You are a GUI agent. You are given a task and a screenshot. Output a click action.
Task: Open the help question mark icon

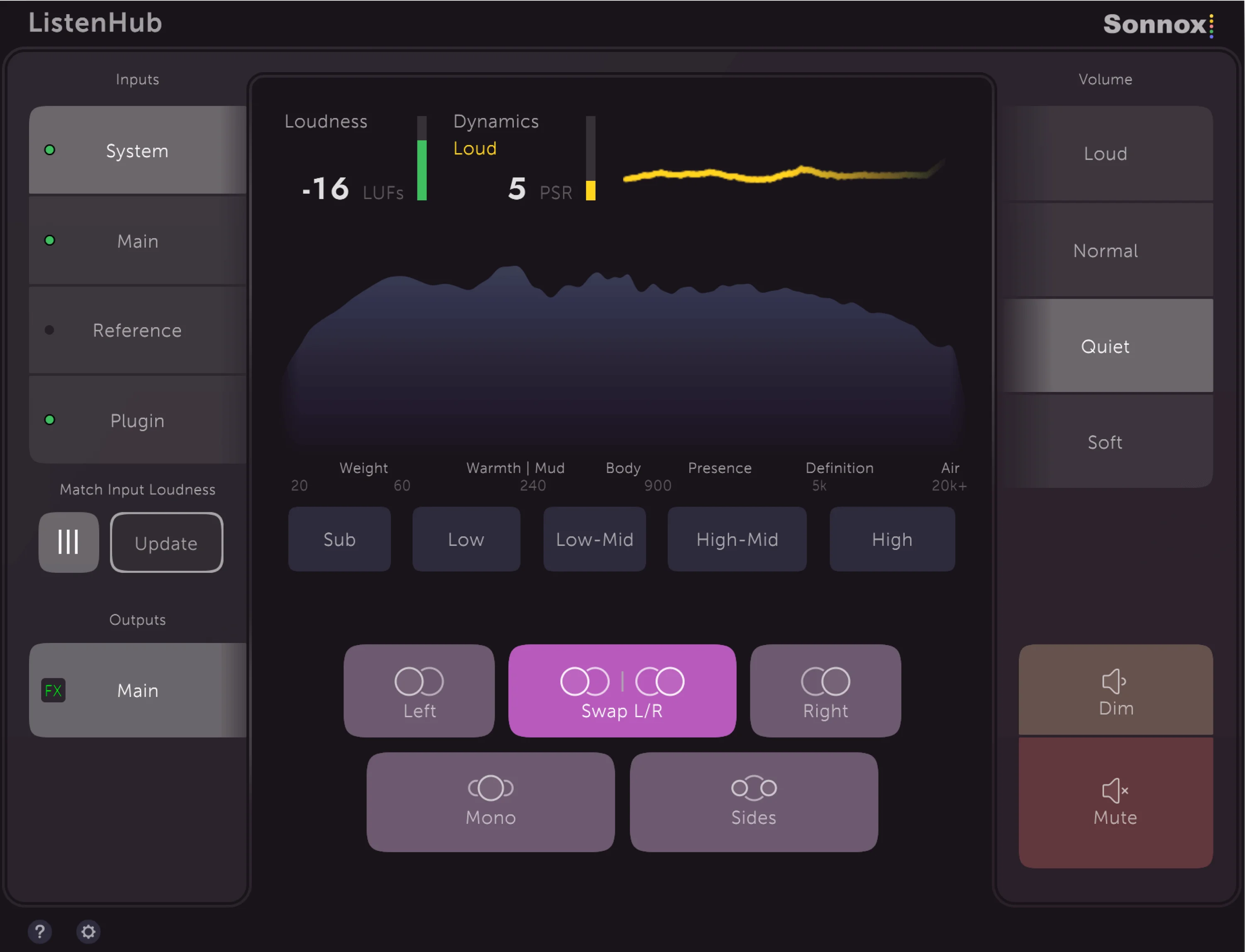click(40, 932)
